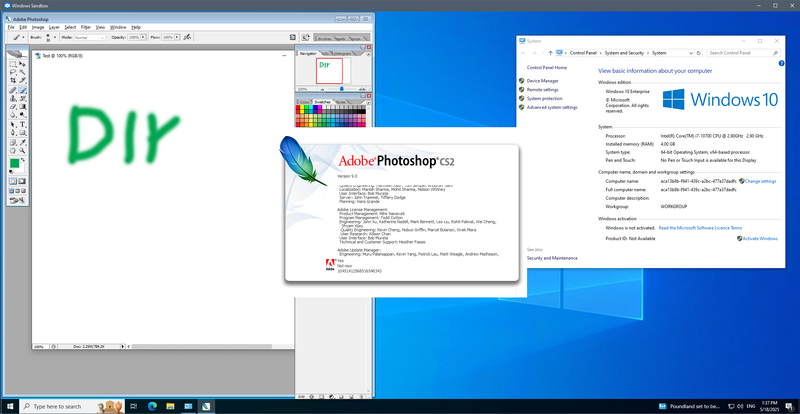Click the Edit in ImageReady button
This screenshot has width=800, height=414.
(18, 201)
